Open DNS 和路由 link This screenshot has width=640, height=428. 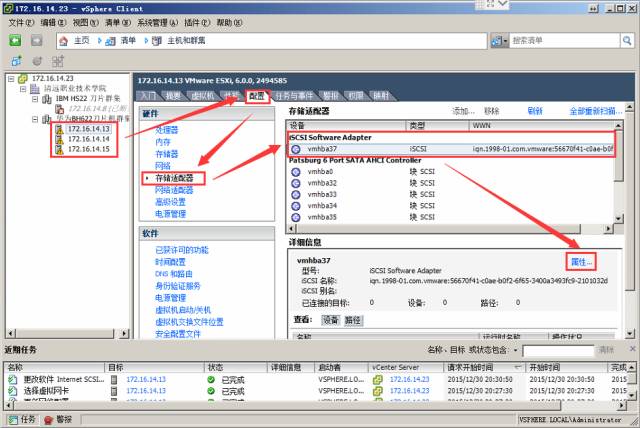pyautogui.click(x=174, y=274)
